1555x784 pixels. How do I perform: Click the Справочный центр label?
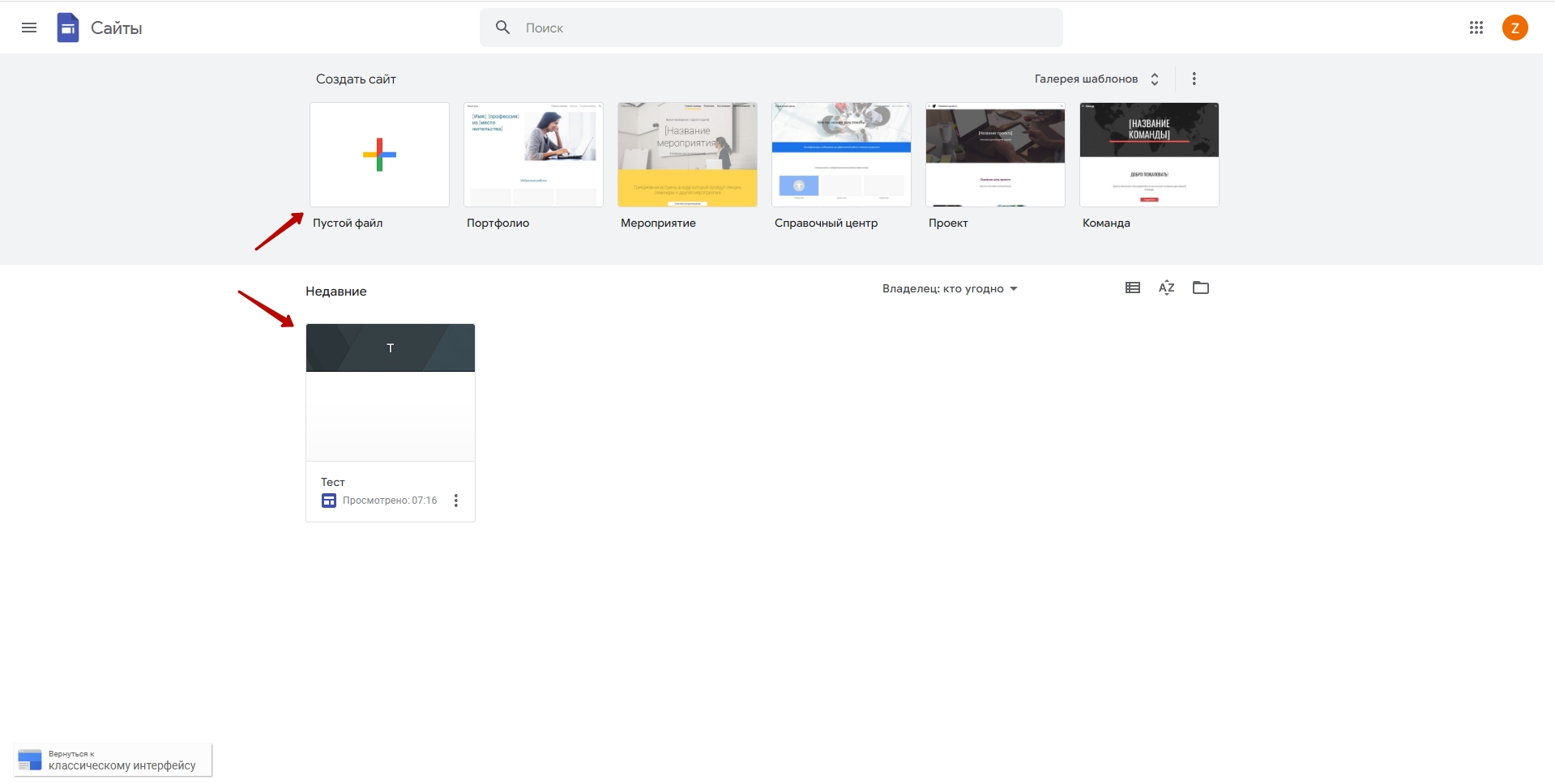tap(826, 223)
